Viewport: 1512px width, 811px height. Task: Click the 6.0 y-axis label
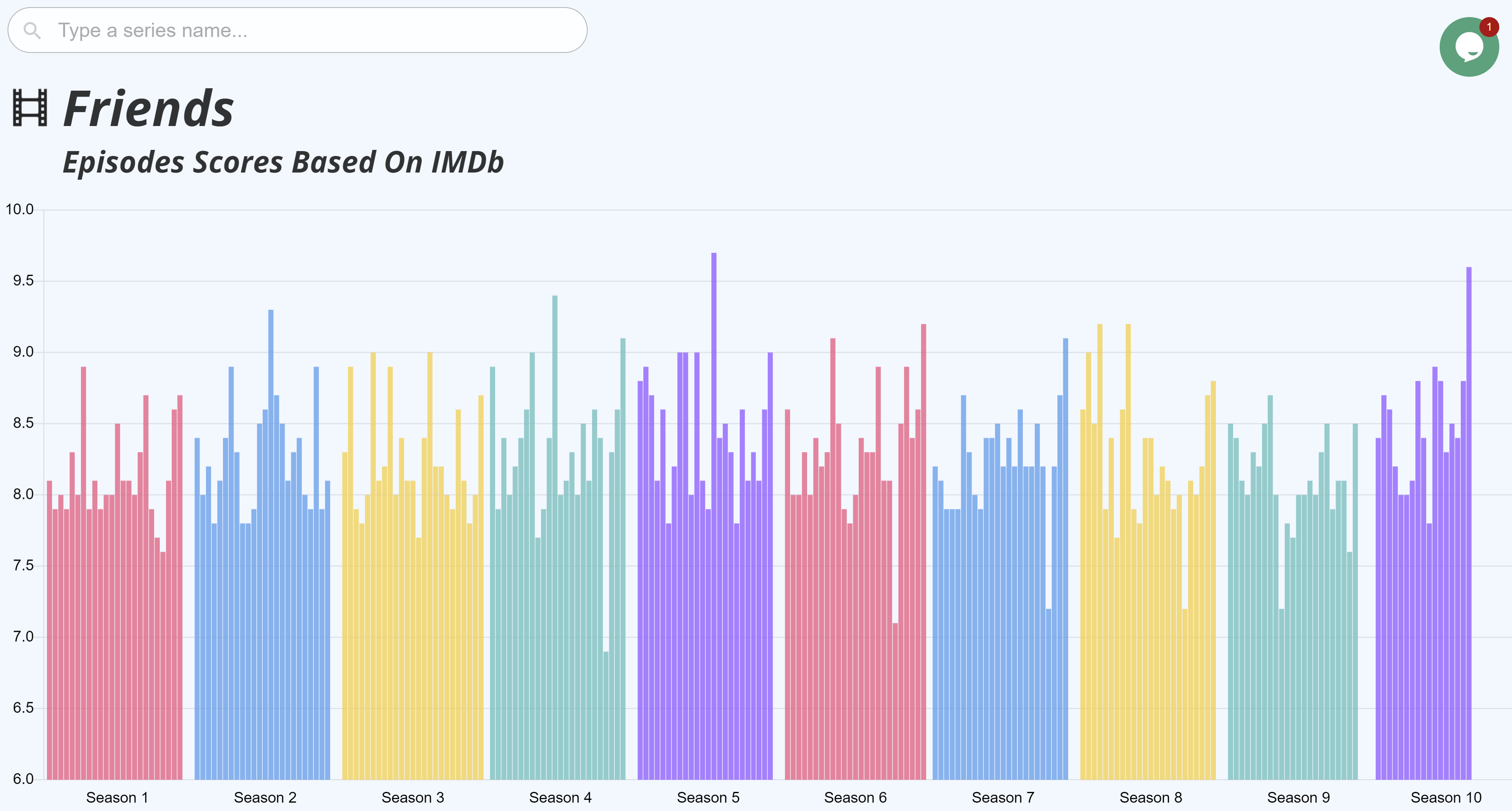[x=23, y=779]
